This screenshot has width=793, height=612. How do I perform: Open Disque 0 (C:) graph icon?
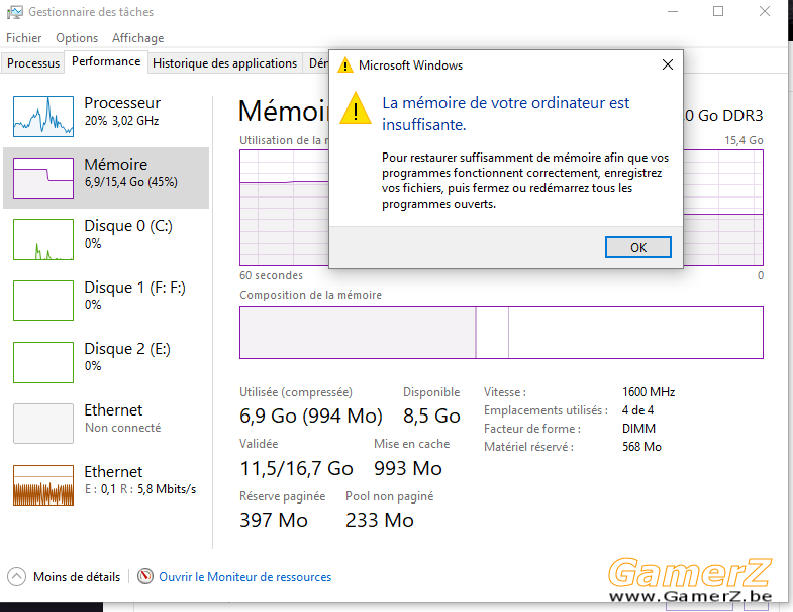pos(43,239)
